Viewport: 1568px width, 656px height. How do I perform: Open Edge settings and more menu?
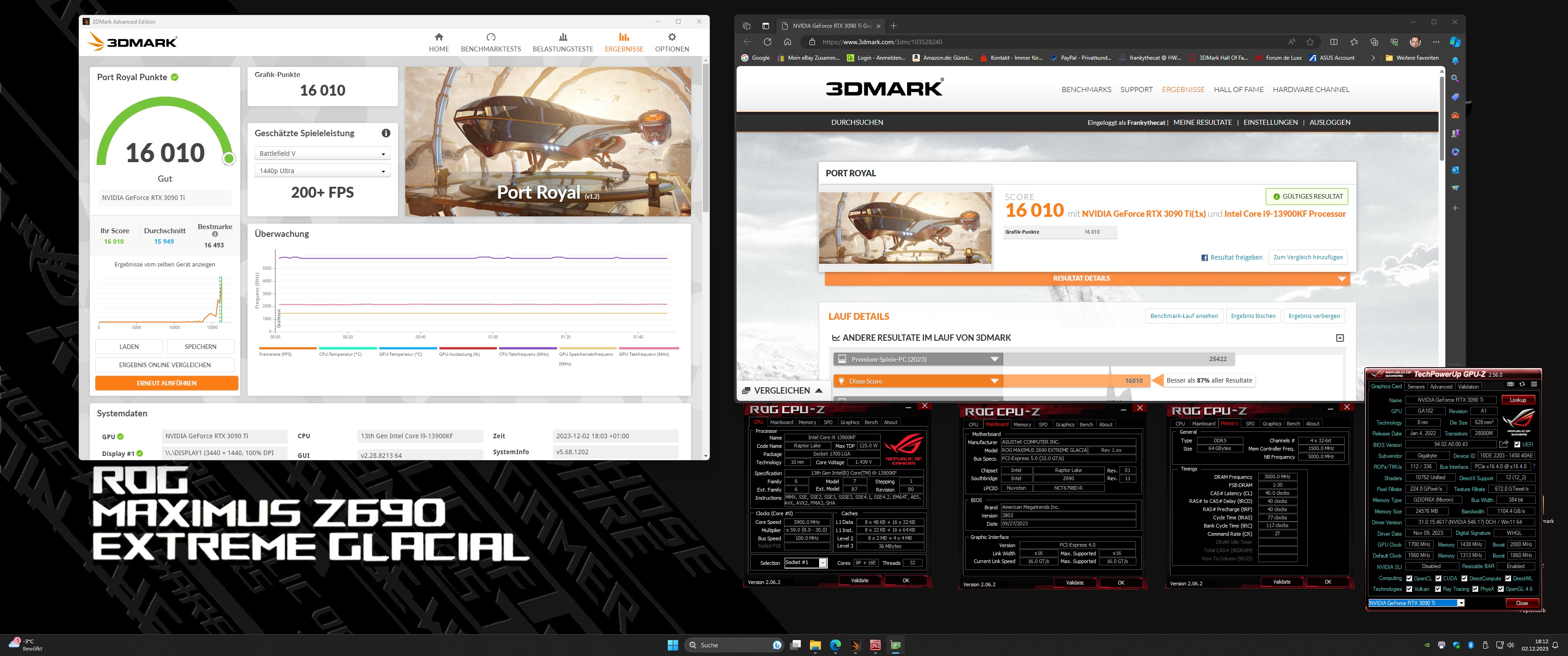click(1436, 42)
